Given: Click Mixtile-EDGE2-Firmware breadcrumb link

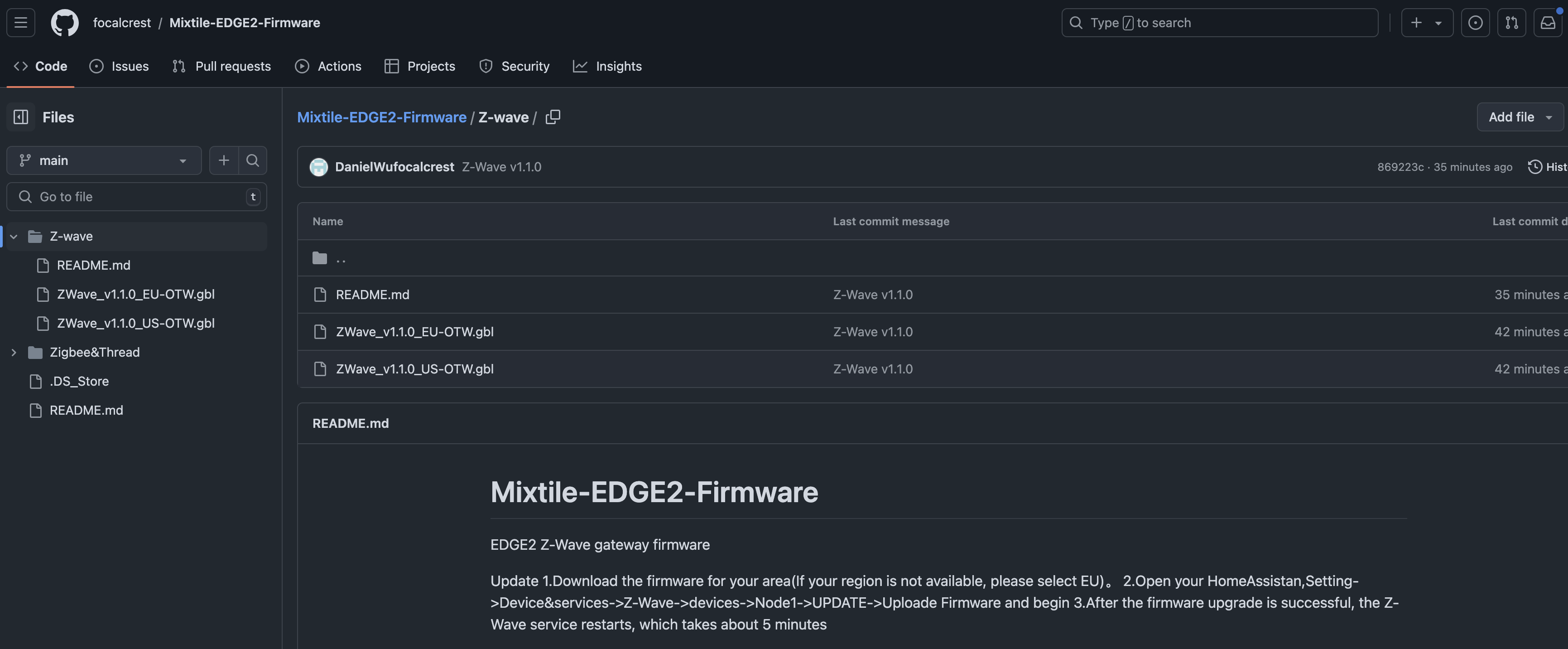Looking at the screenshot, I should tap(382, 117).
